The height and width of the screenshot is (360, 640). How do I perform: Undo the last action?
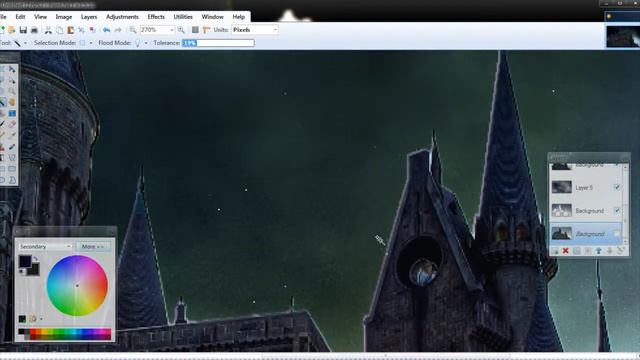(x=107, y=30)
